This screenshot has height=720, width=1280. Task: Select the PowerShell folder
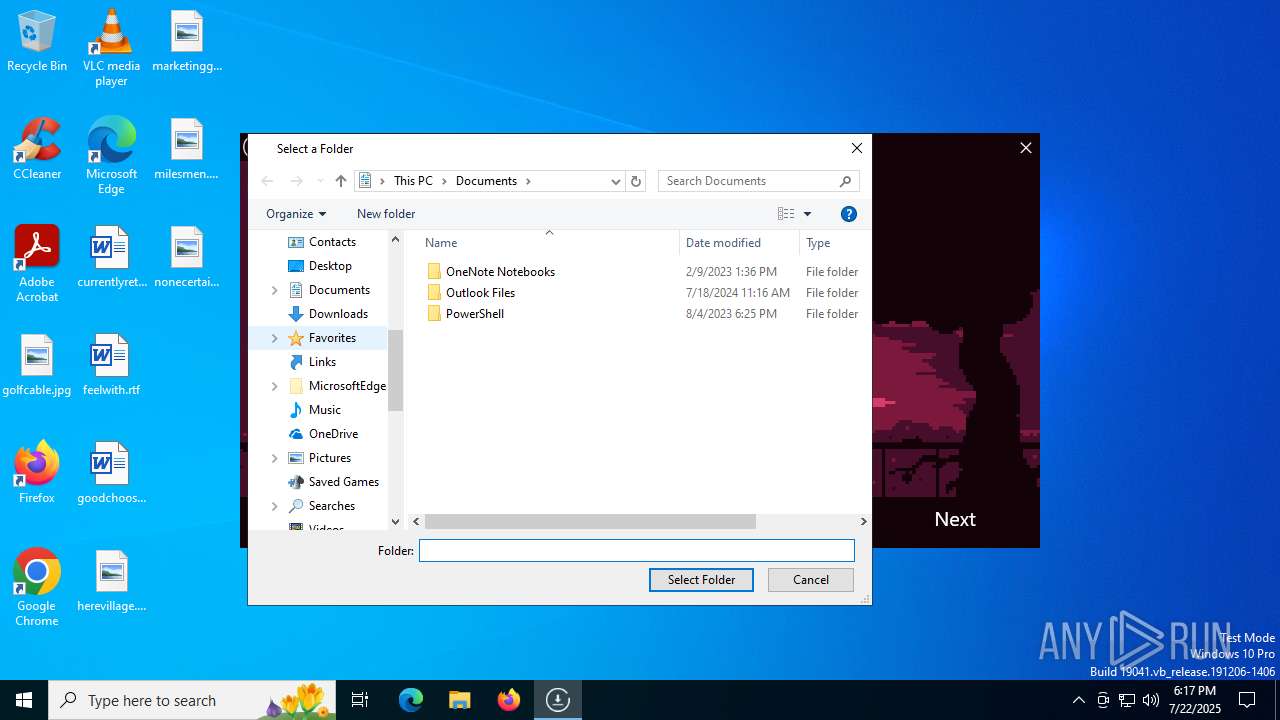(474, 314)
